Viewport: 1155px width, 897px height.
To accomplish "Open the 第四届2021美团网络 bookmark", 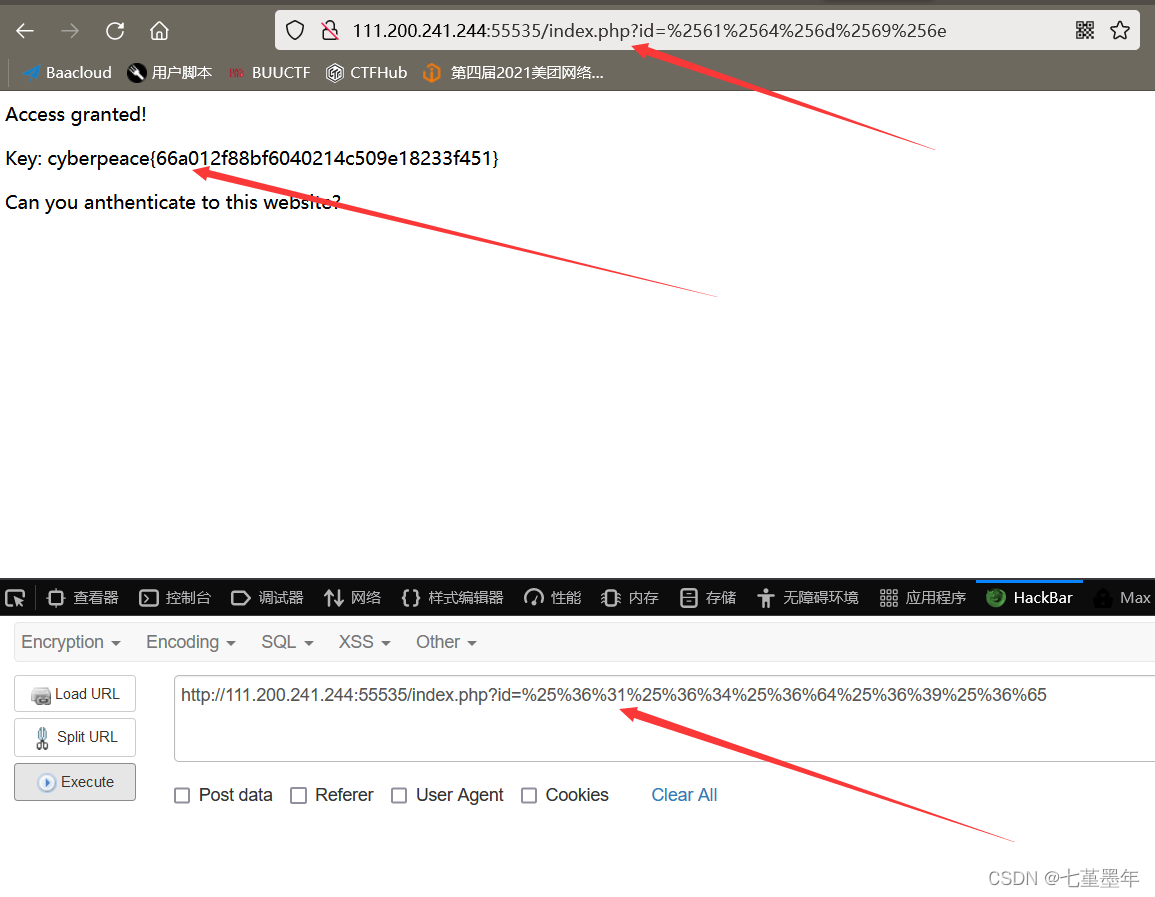I will (x=513, y=72).
